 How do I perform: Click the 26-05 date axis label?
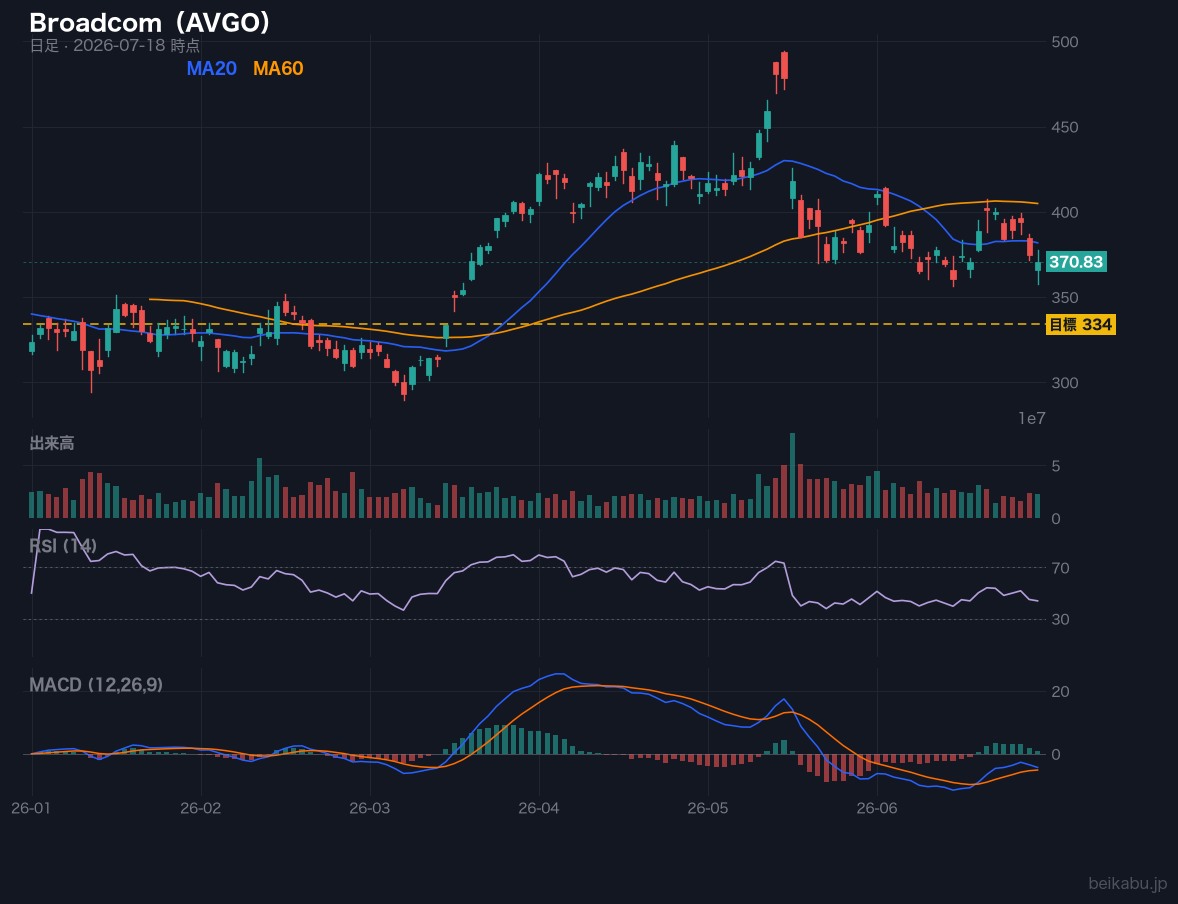pyautogui.click(x=708, y=809)
